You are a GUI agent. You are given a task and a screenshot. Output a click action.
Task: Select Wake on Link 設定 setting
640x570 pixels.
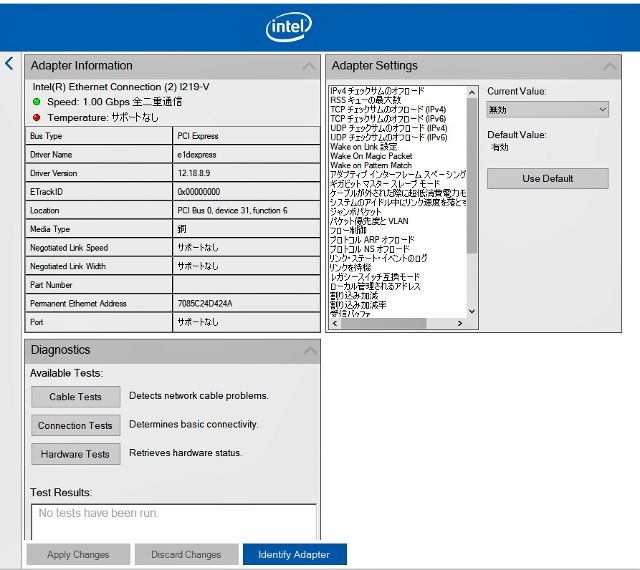(364, 147)
